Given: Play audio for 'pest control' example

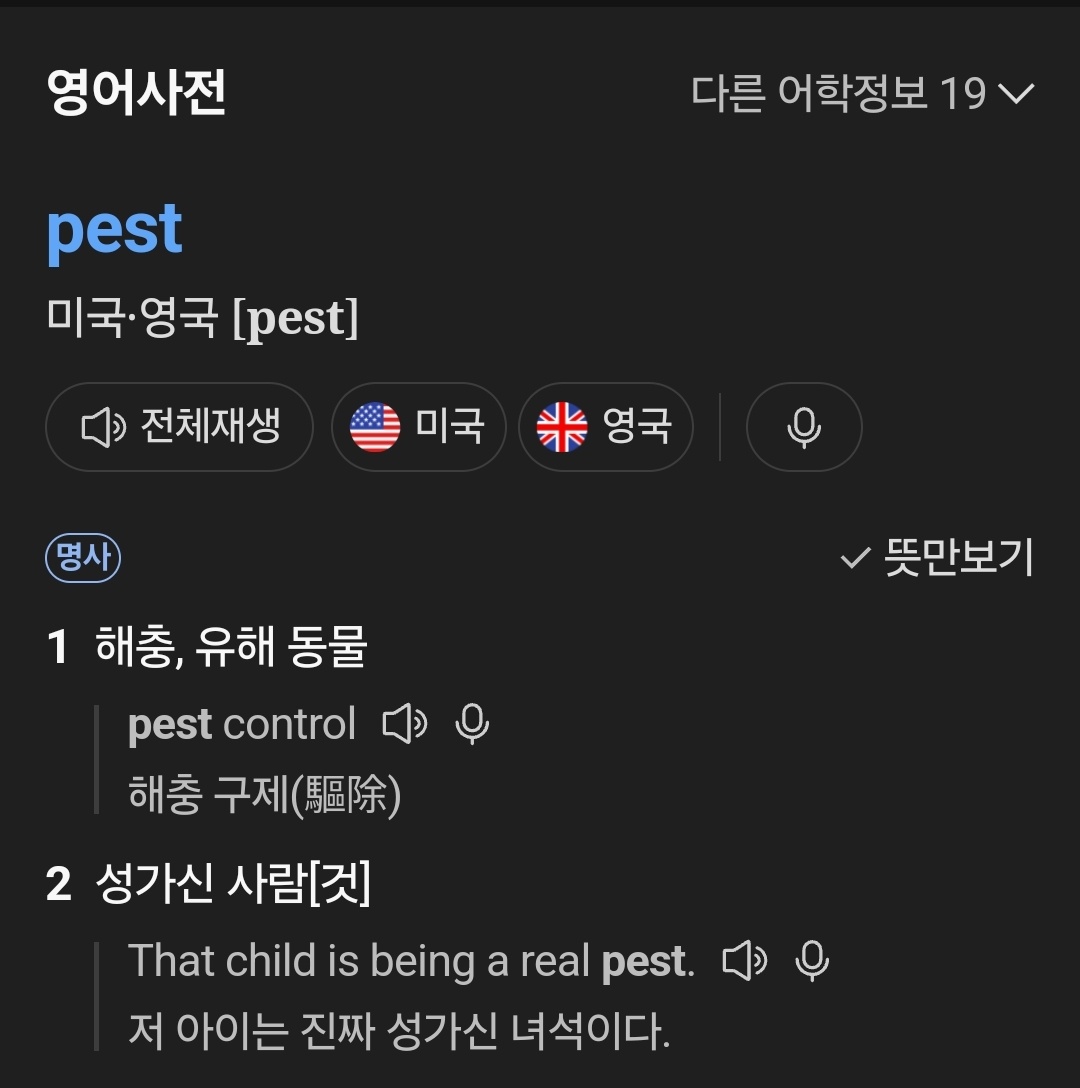Looking at the screenshot, I should [405, 724].
